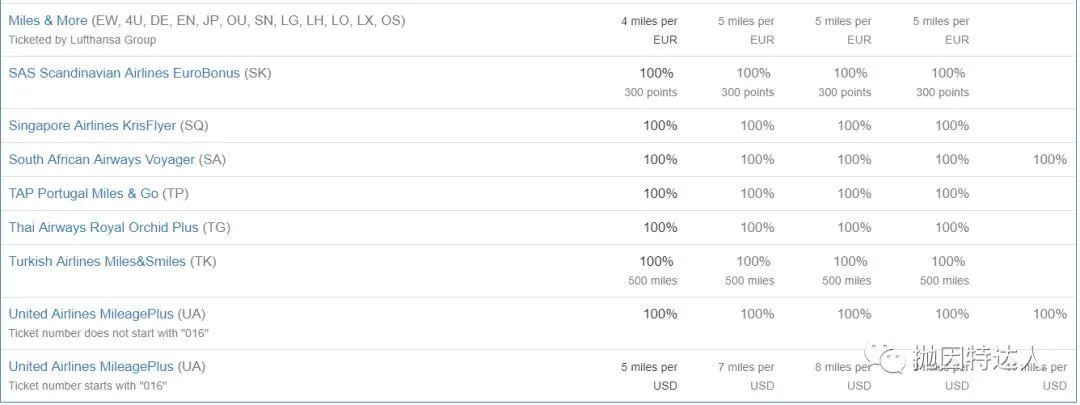The width and height of the screenshot is (1080, 405).
Task: Open Turkish Airlines Miles&Smiles link
Action: (97, 262)
